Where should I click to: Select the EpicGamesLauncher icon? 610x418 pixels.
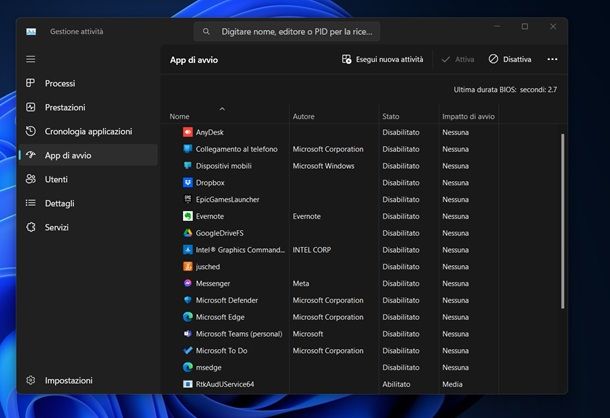[188, 199]
